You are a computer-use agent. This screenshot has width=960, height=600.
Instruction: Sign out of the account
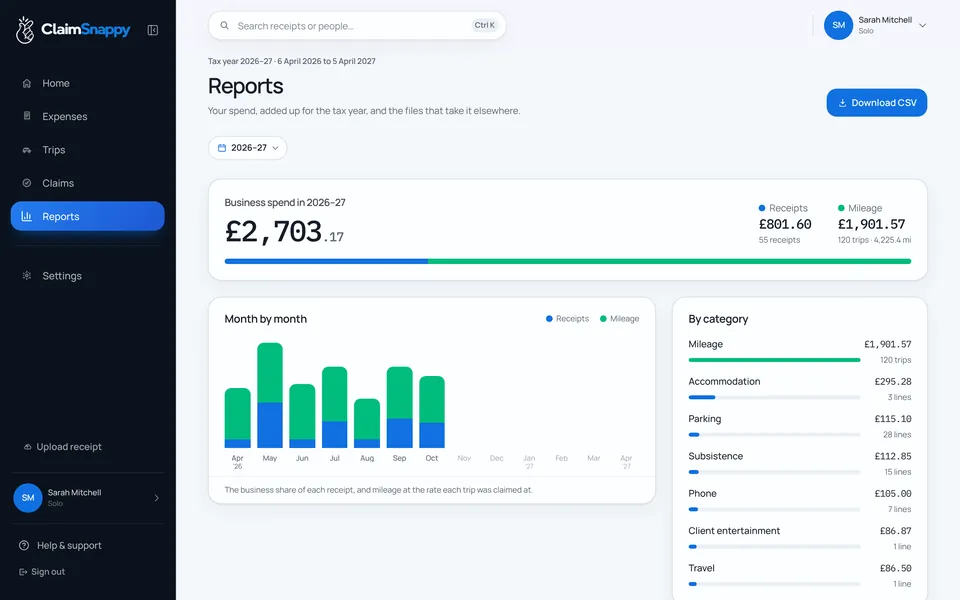coord(42,572)
